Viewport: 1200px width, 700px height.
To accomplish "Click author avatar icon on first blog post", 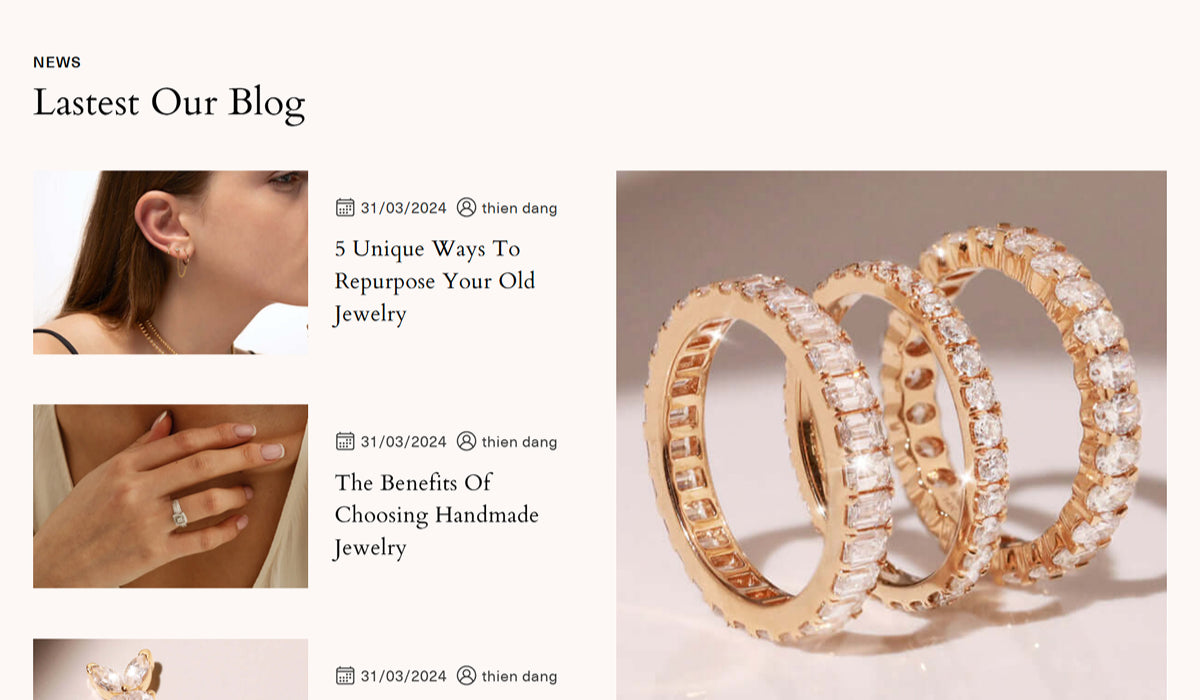I will [466, 207].
